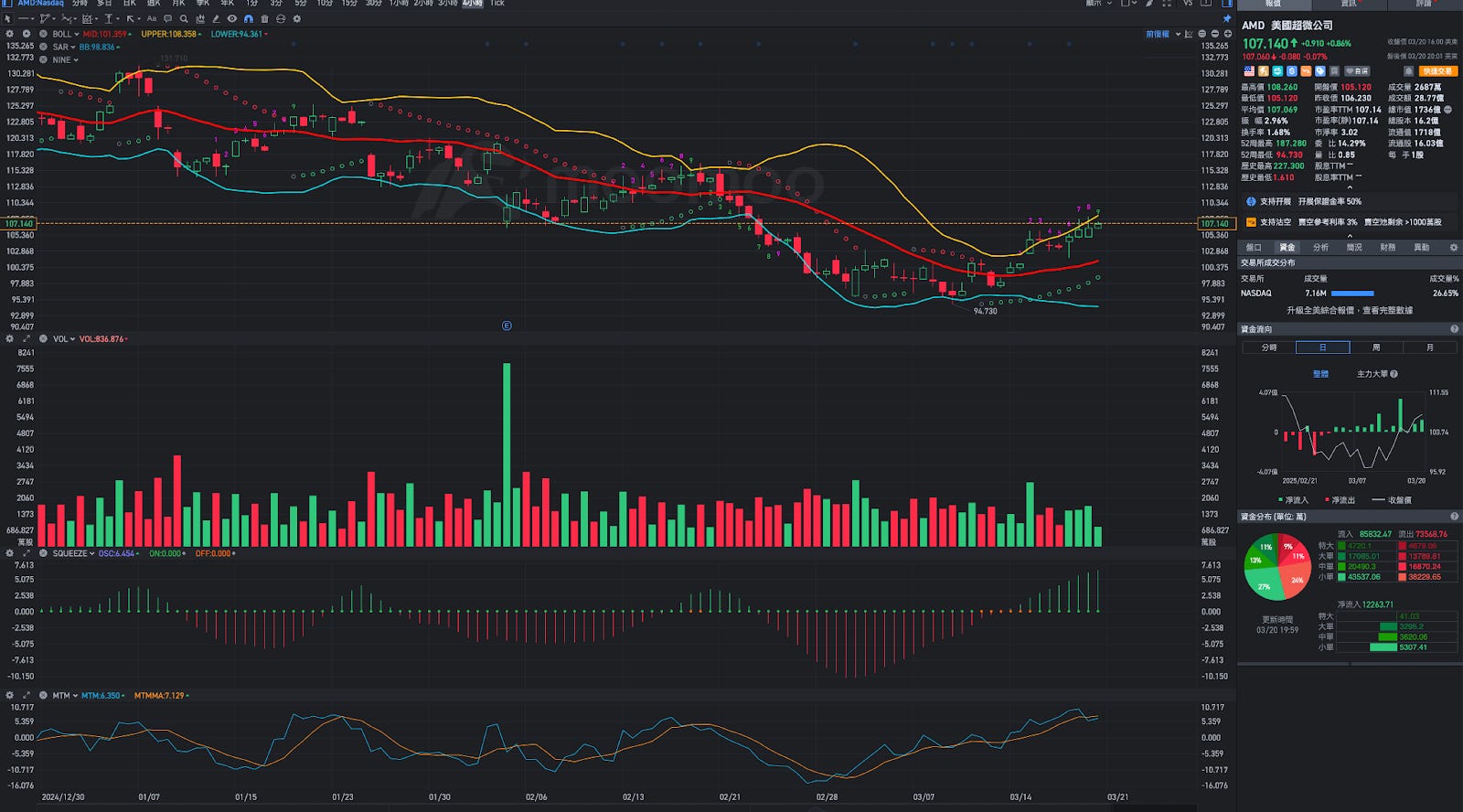This screenshot has width=1463, height=812.
Task: Select the 盤口 tab
Action: pos(1254,248)
